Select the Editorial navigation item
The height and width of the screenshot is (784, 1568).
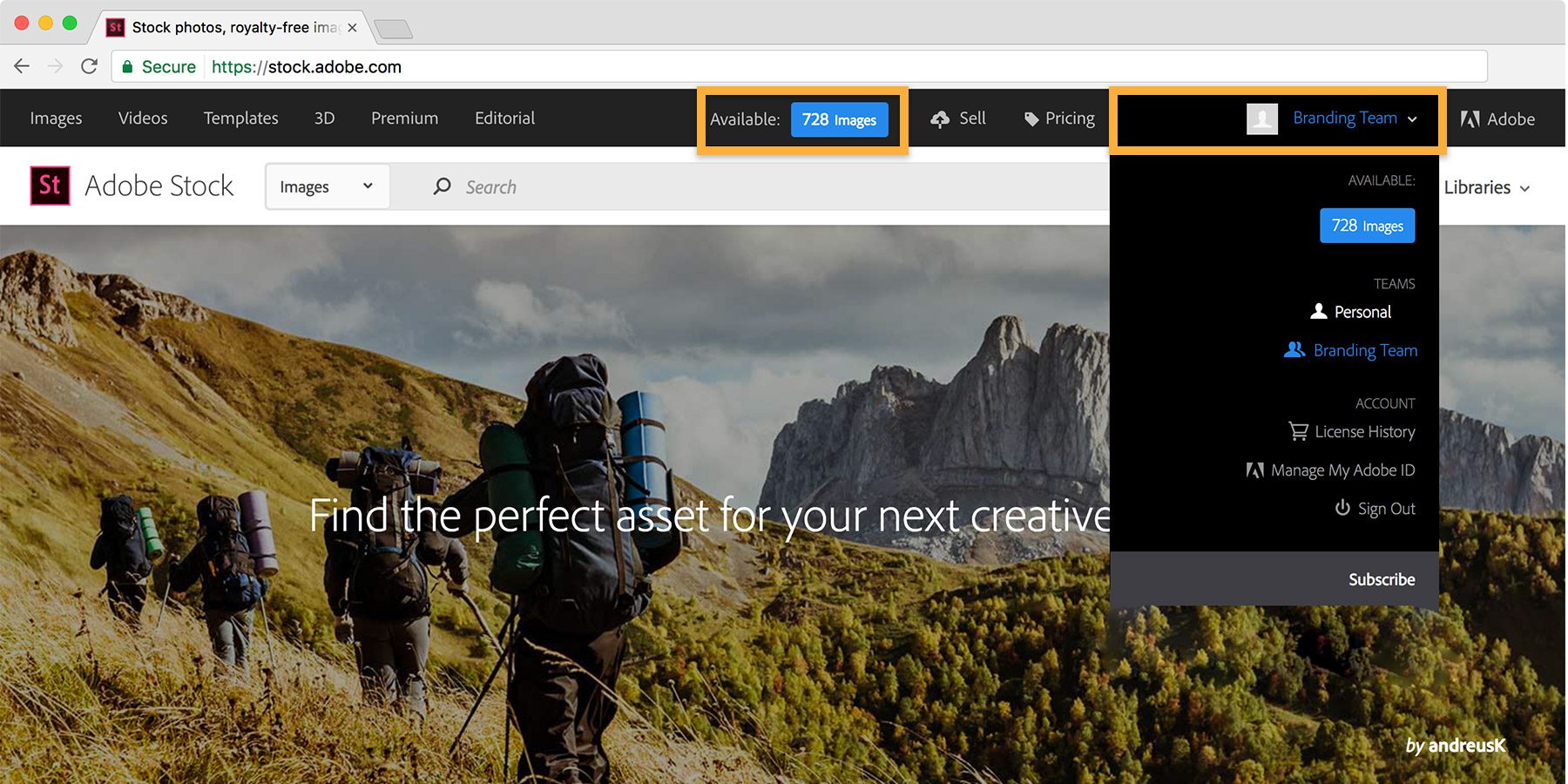[x=504, y=118]
